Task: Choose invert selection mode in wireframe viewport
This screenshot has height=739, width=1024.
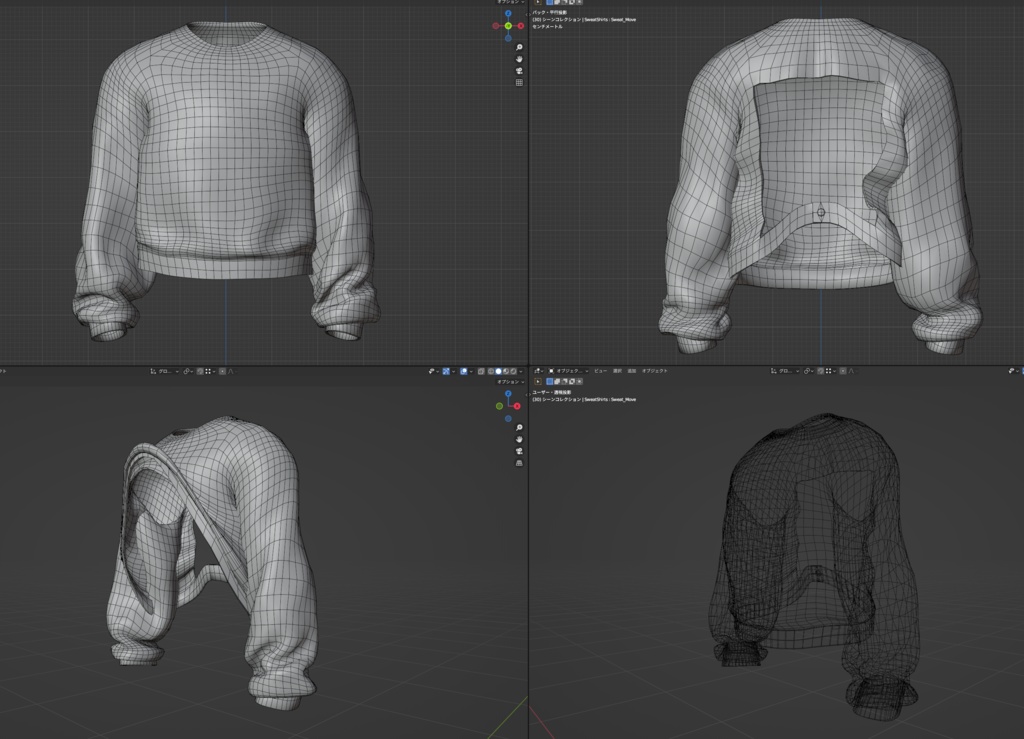Action: (571, 381)
